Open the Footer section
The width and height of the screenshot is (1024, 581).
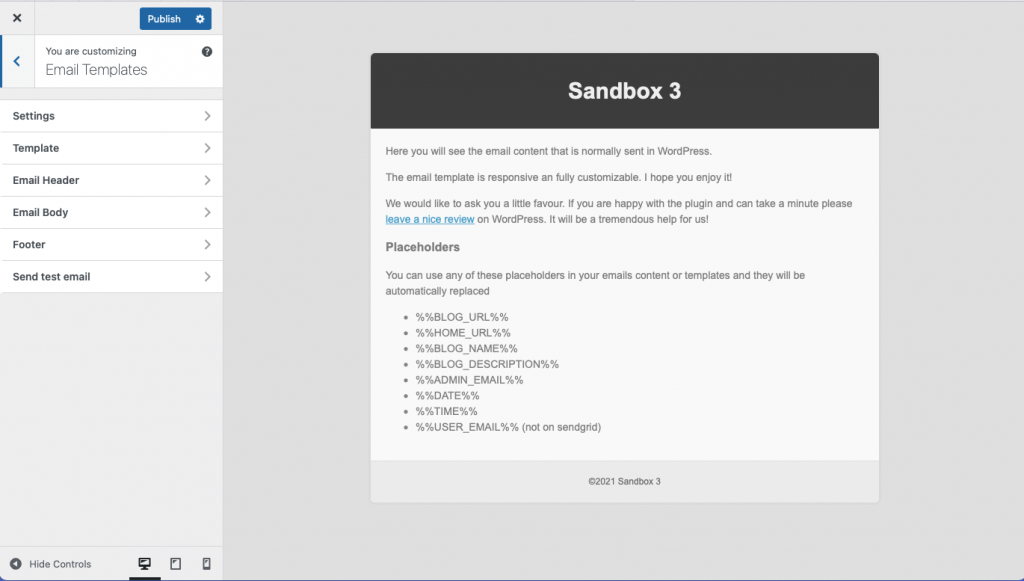[x=112, y=244]
